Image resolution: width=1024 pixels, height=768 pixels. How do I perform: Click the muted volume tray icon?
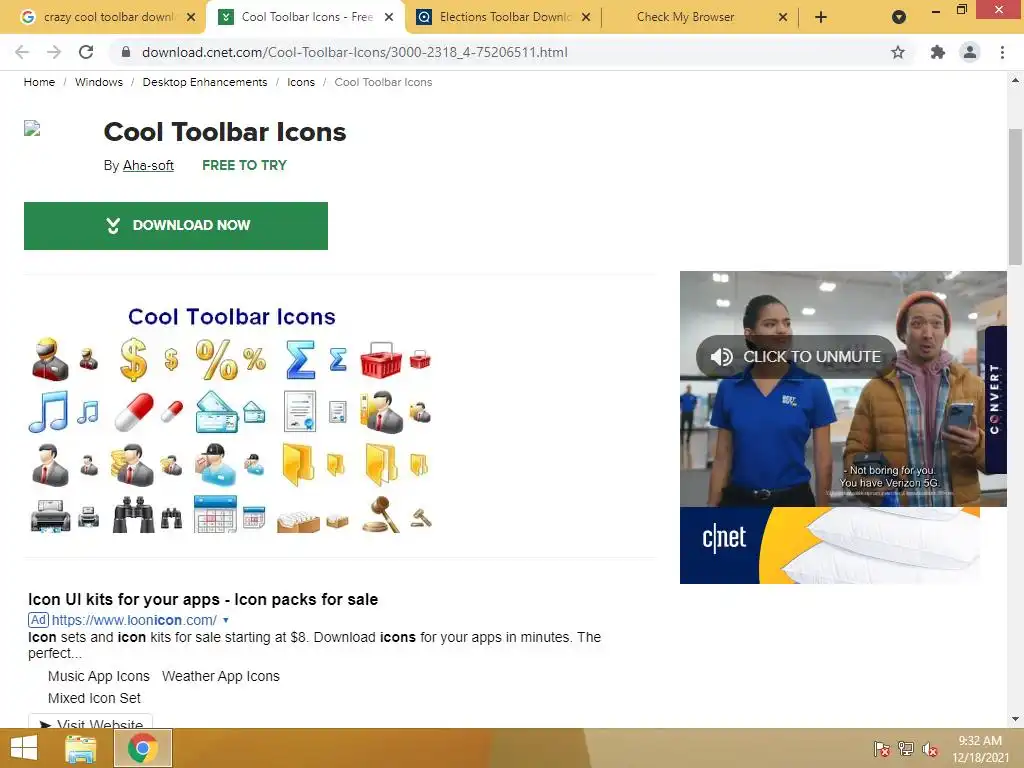(930, 748)
